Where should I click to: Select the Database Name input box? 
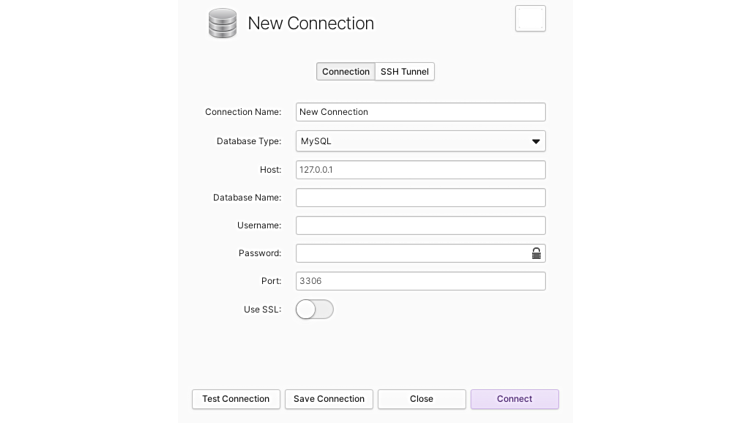click(420, 198)
